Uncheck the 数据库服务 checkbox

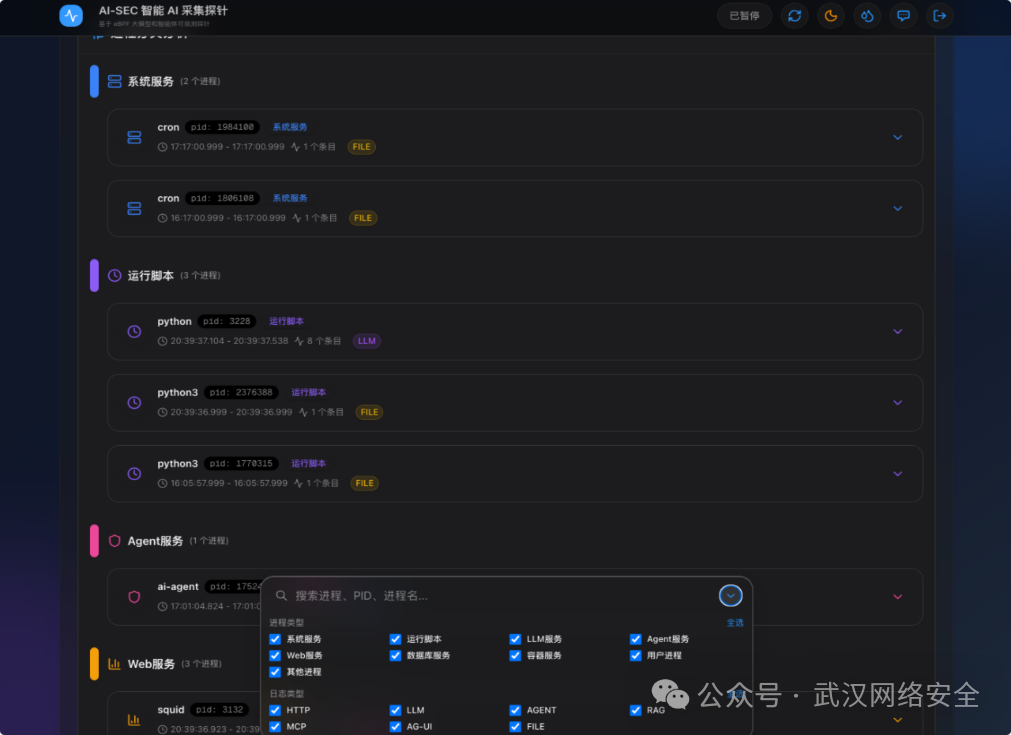tap(395, 655)
